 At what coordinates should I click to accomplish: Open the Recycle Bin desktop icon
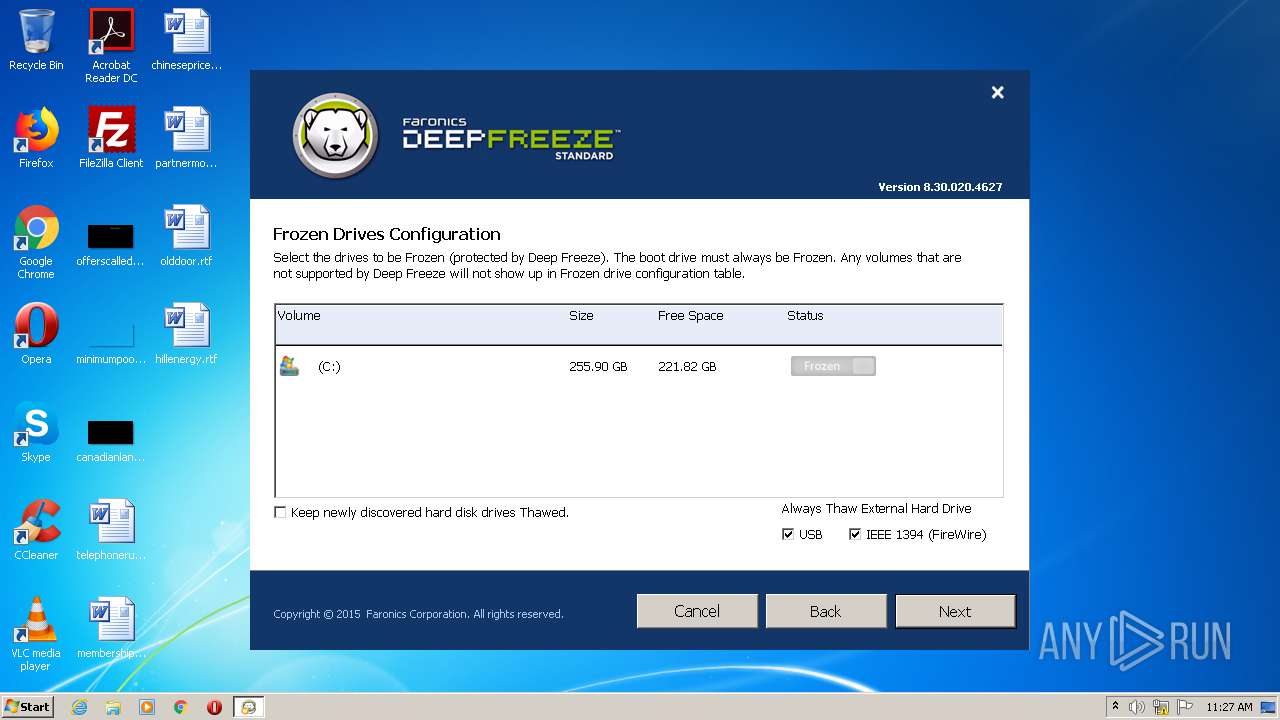pyautogui.click(x=36, y=40)
